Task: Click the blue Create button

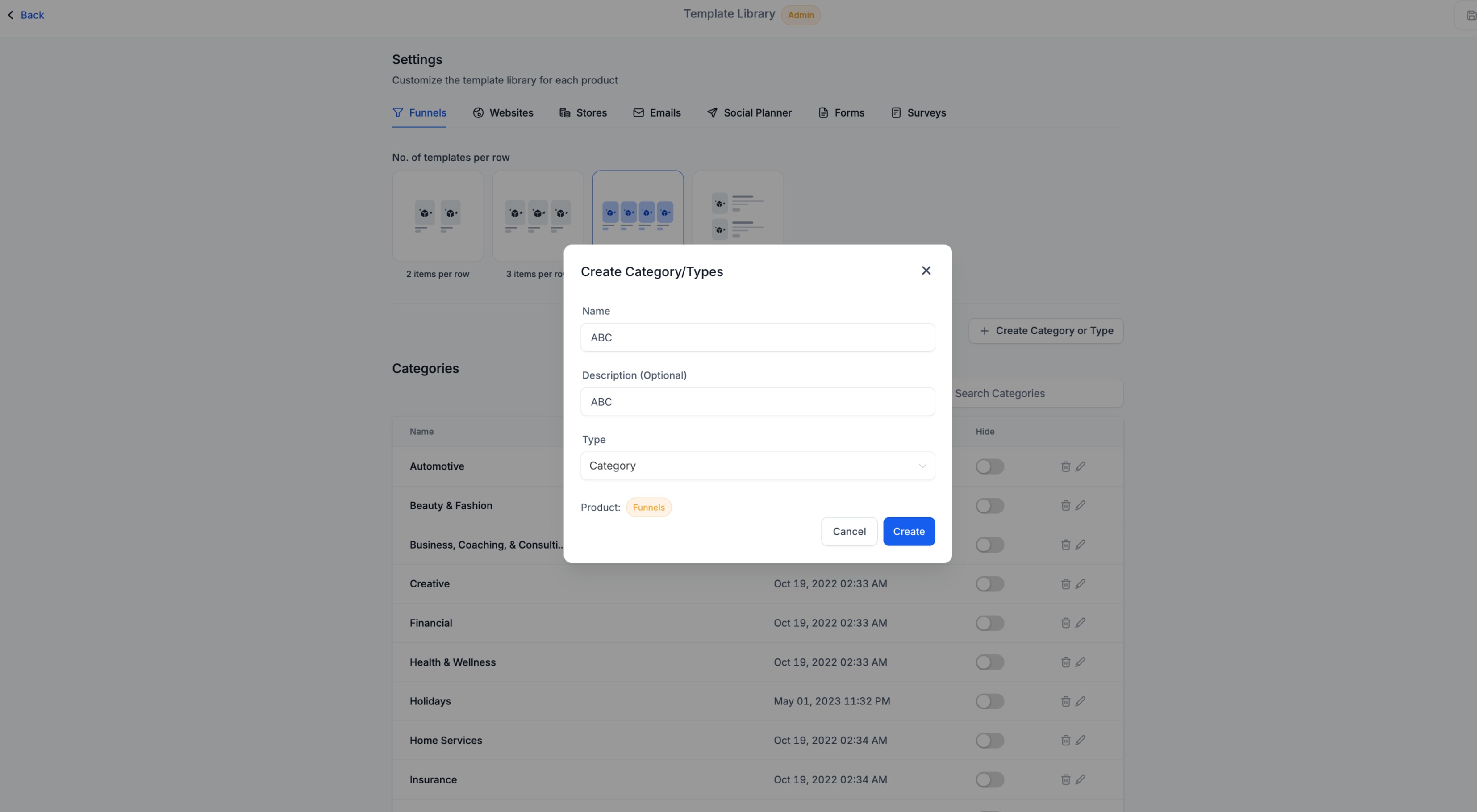Action: pyautogui.click(x=908, y=532)
